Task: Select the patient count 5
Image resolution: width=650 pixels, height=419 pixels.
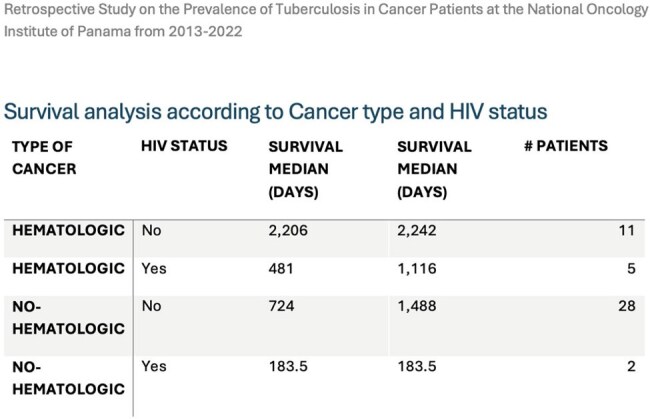Action: click(x=631, y=269)
